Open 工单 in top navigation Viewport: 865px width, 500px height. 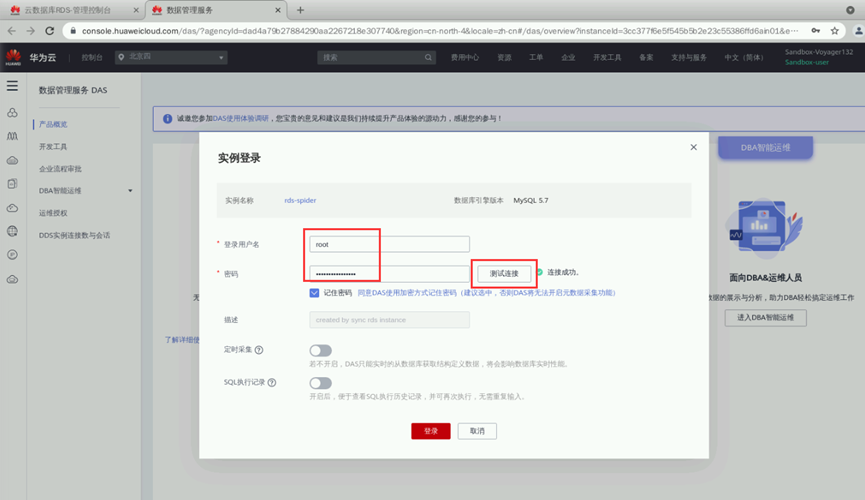coord(536,57)
